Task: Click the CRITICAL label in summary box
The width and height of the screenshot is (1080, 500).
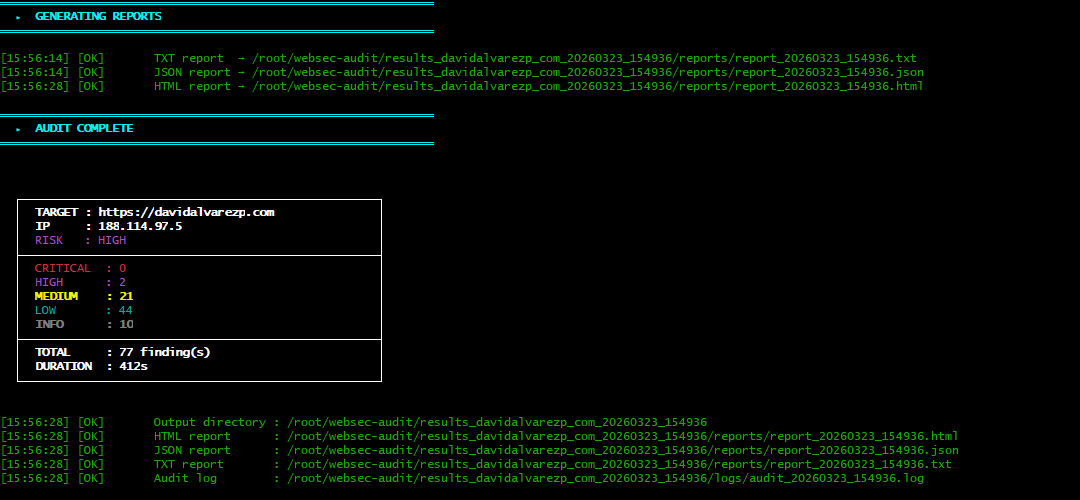Action: coord(63,268)
